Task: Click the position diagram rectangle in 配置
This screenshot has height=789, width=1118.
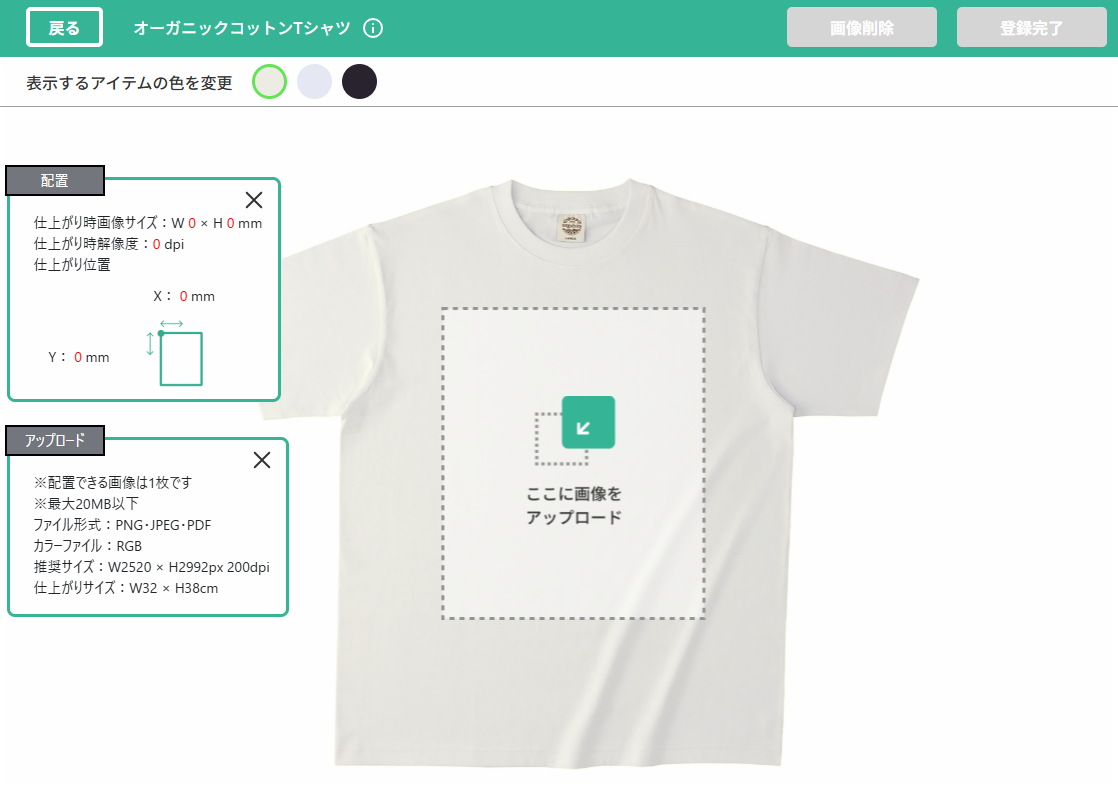Action: (x=181, y=359)
